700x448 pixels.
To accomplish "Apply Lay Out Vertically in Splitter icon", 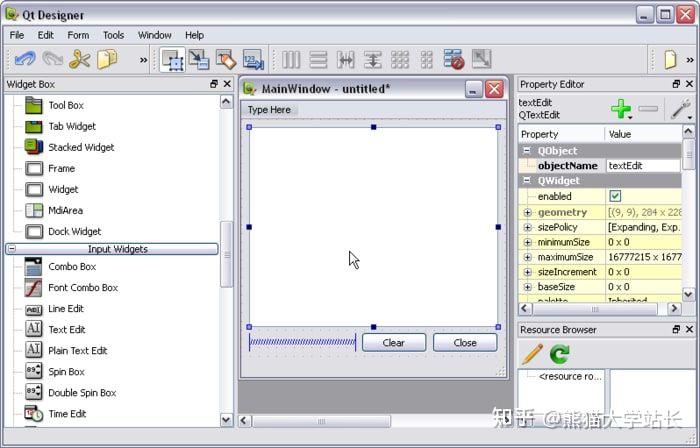I will pos(372,59).
